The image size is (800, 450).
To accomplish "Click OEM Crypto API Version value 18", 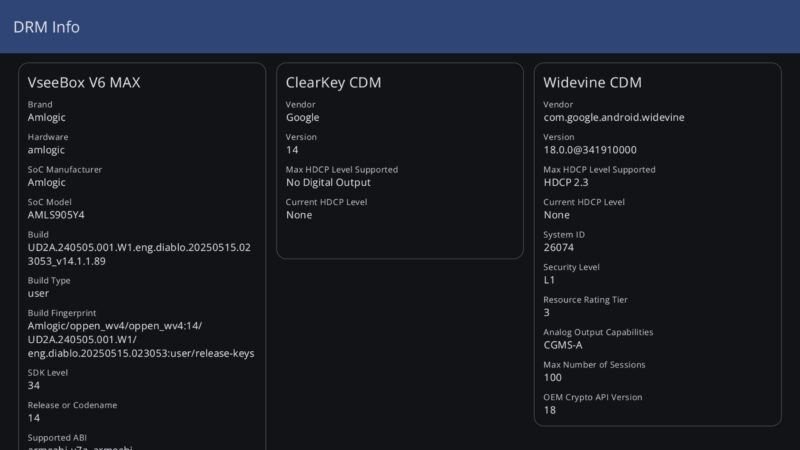I will [x=549, y=410].
